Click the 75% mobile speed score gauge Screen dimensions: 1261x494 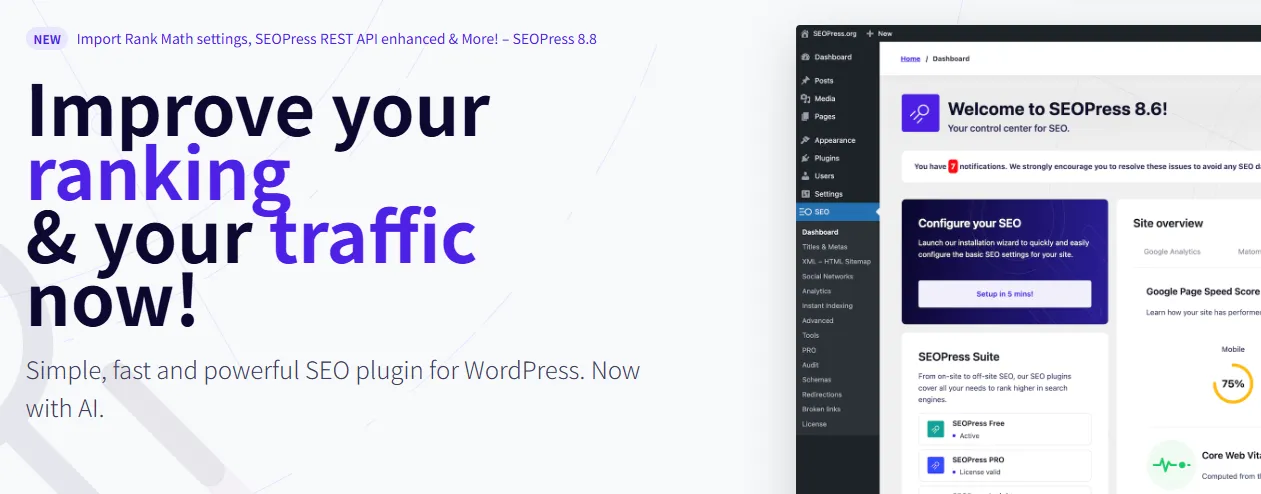tap(1233, 384)
